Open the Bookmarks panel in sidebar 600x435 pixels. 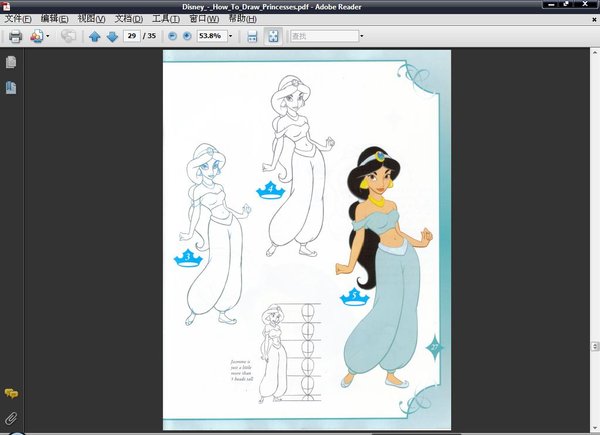(11, 88)
